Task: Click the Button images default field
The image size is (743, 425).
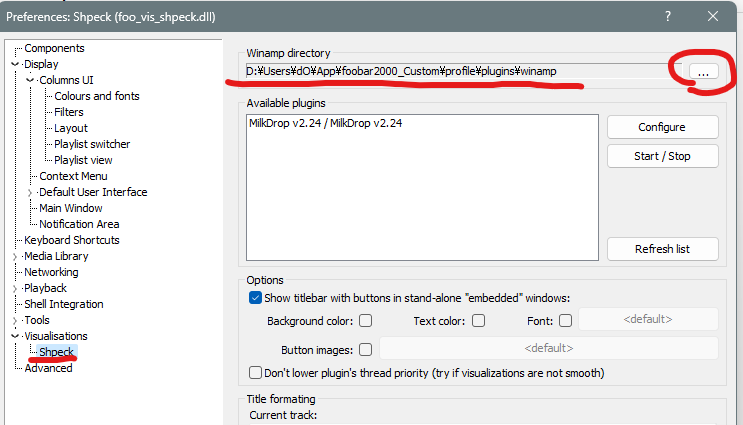Action: [549, 348]
